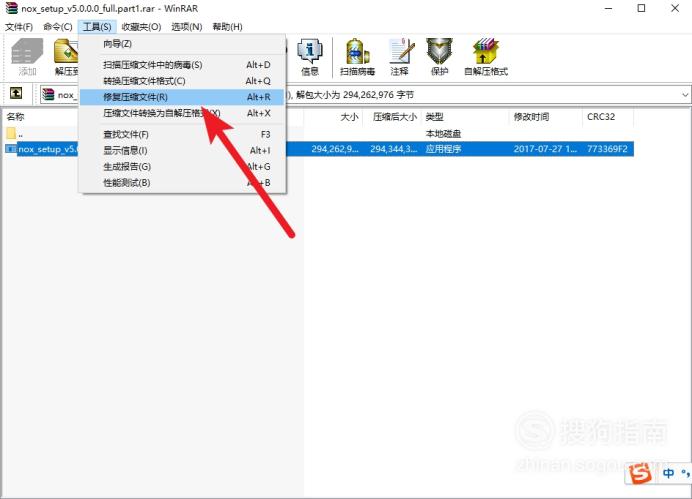Choose 转换压缩文件格式(C) menu entry
Screen dimensions: 692x499
pyautogui.click(x=182, y=81)
